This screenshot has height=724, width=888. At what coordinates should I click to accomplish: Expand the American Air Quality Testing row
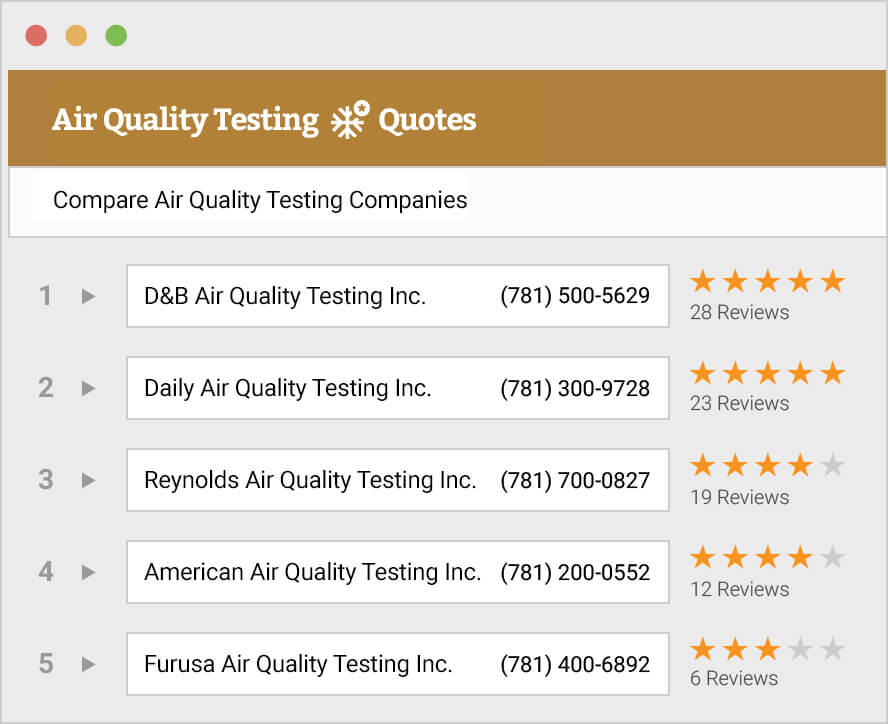(88, 572)
